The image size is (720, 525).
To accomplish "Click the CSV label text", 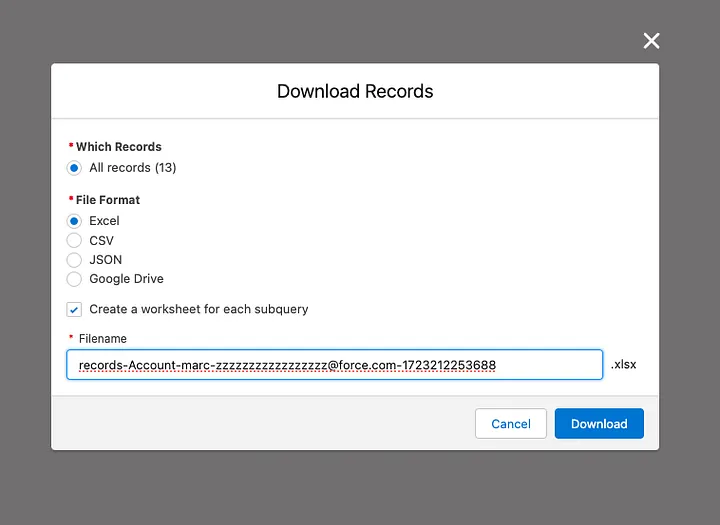I will click(x=101, y=241).
